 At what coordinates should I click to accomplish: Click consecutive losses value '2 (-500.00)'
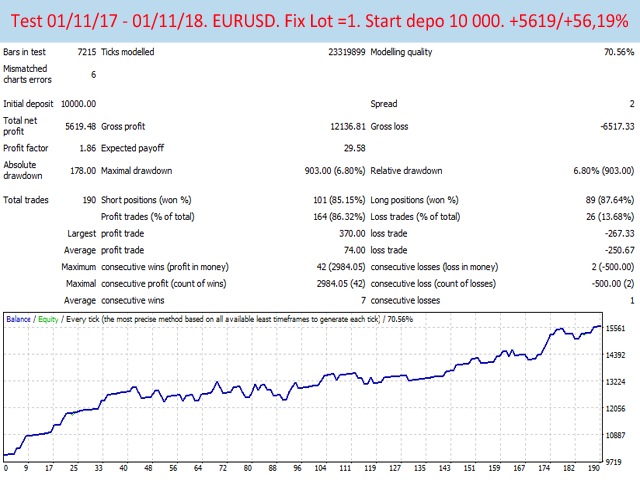coord(613,267)
